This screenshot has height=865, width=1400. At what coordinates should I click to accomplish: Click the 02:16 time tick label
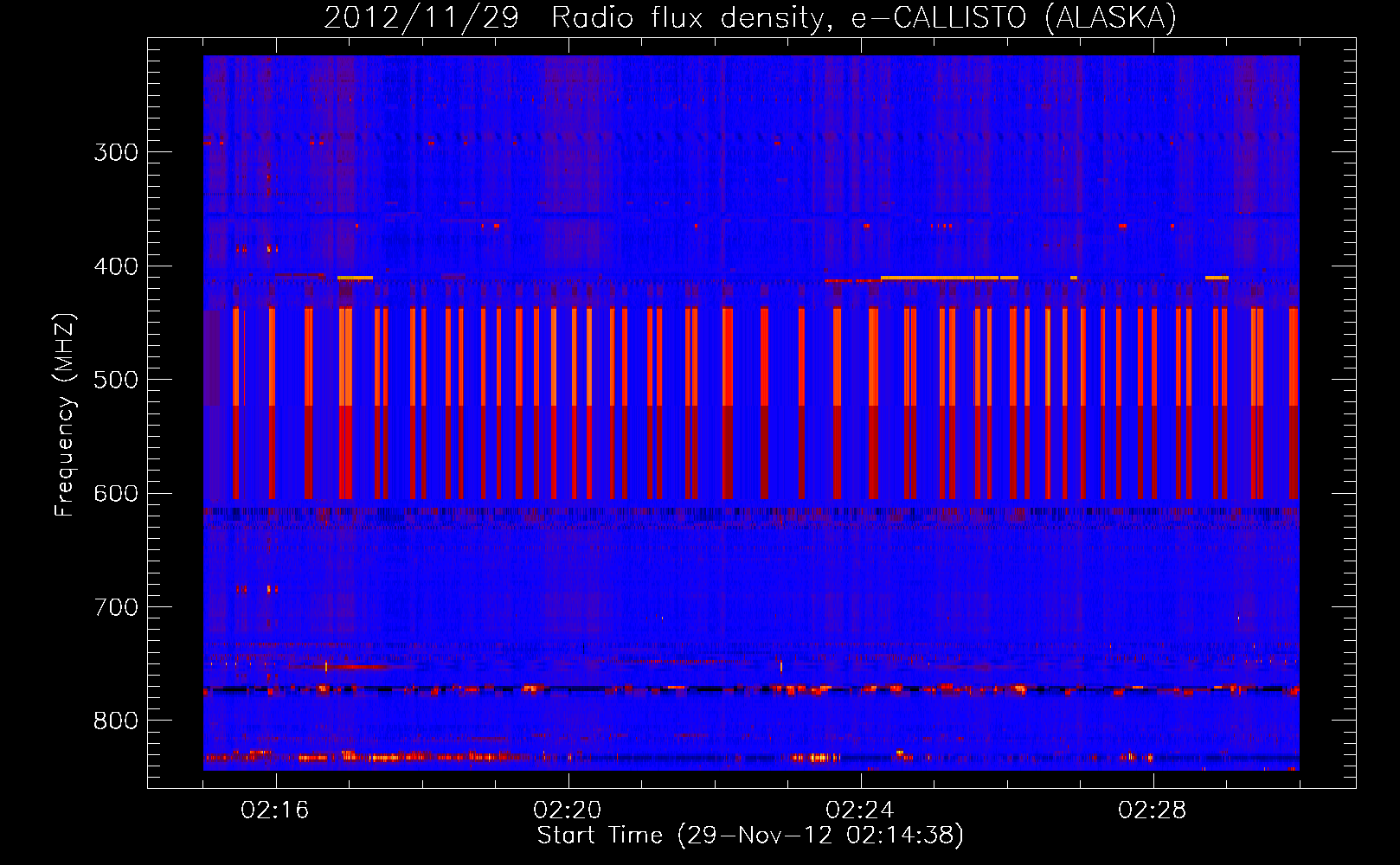[275, 811]
